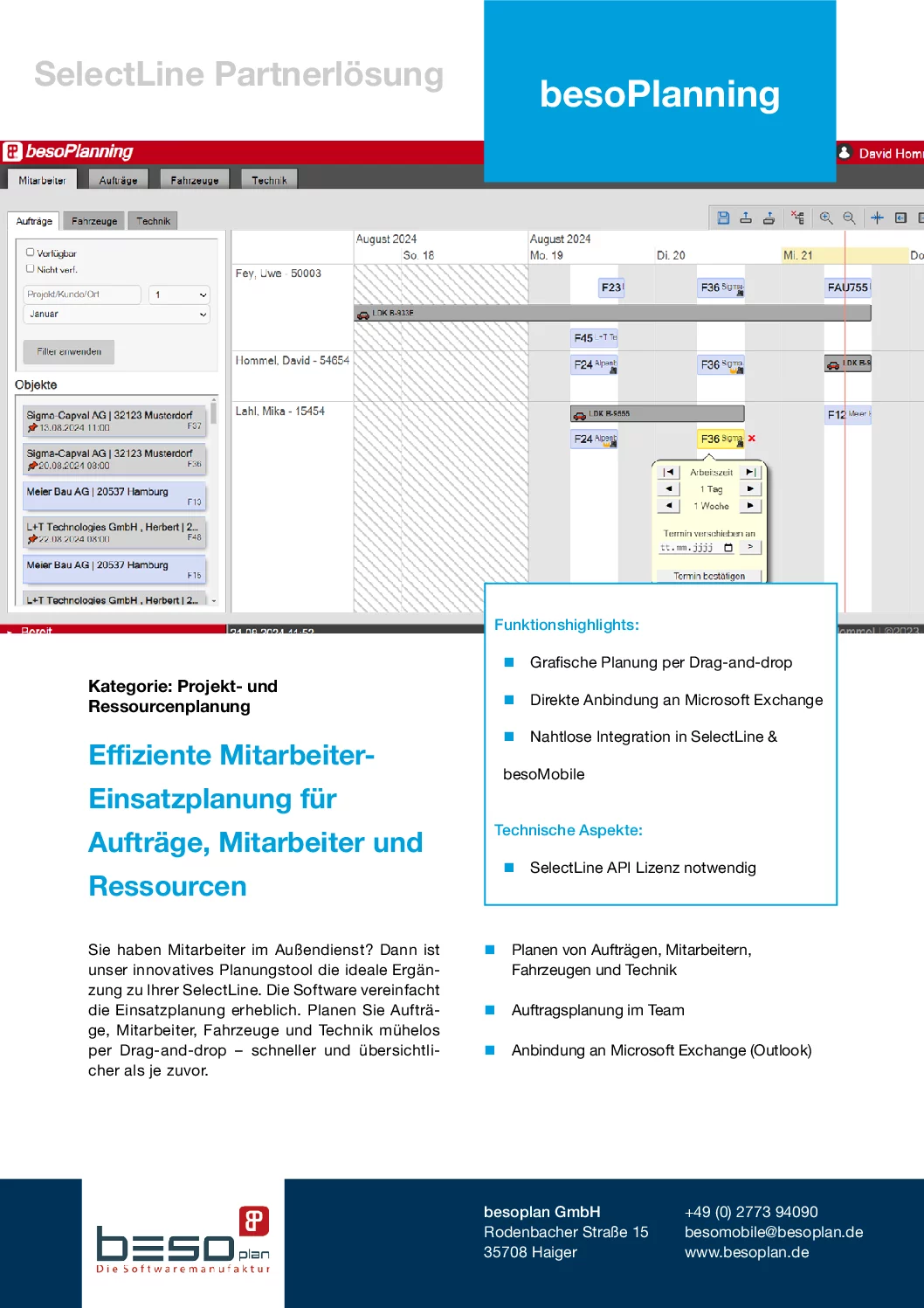Click the Objekte list scroll-down arrow
The height and width of the screenshot is (1308, 924).
[213, 600]
